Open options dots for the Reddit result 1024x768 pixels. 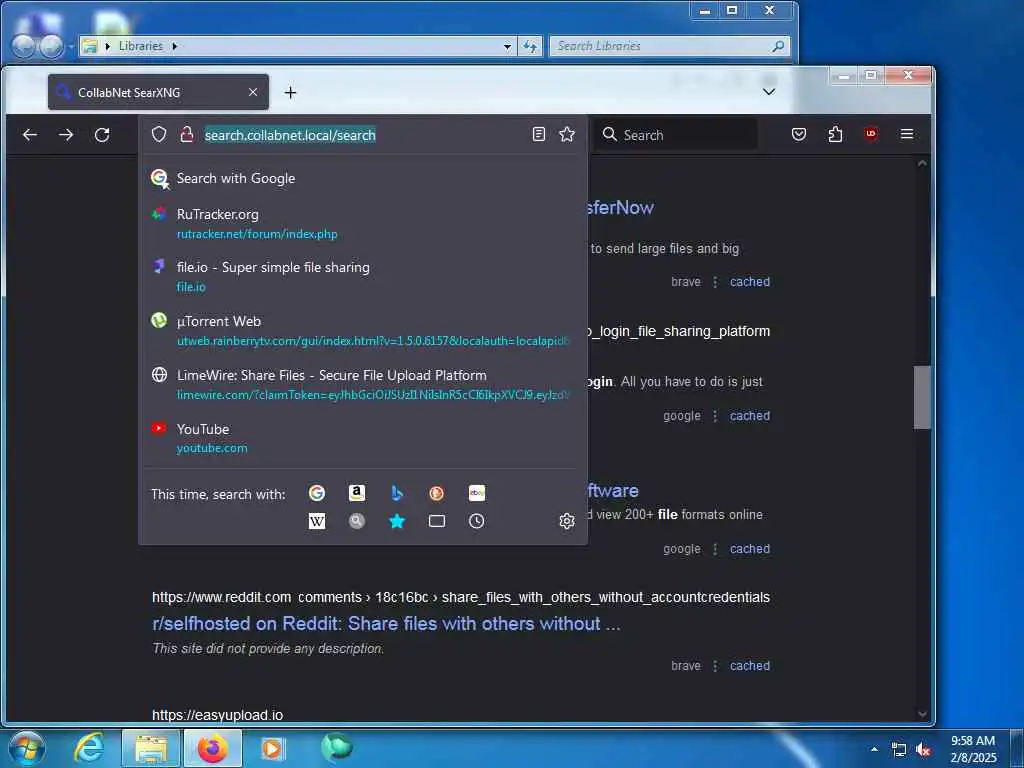[x=715, y=665]
